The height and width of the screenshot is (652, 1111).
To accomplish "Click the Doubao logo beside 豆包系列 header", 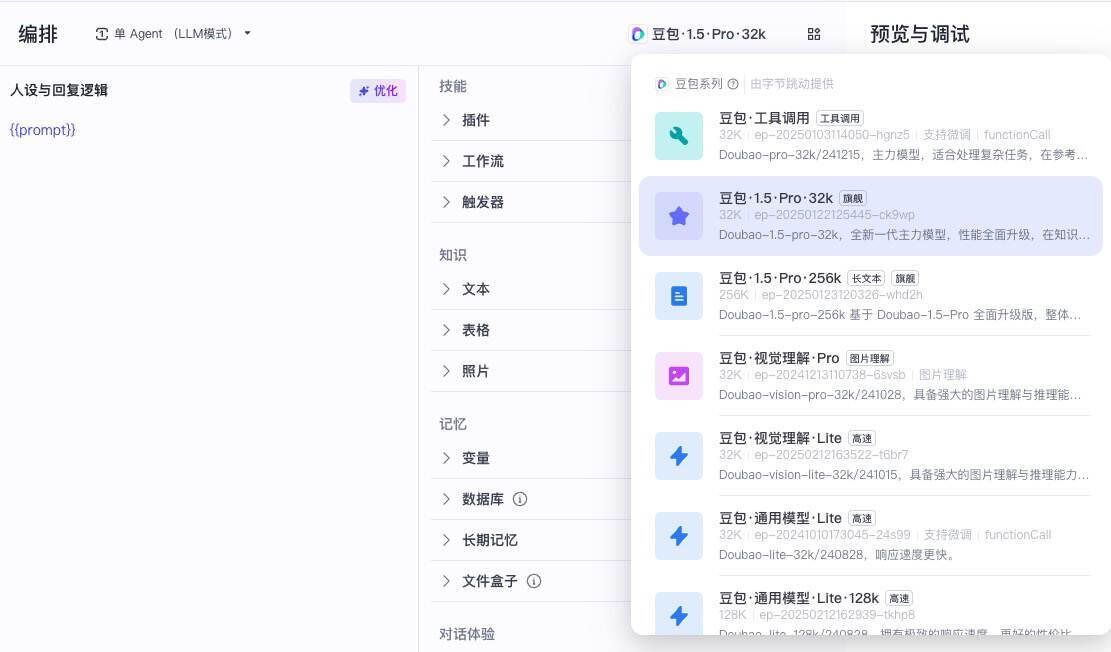I will pyautogui.click(x=661, y=84).
